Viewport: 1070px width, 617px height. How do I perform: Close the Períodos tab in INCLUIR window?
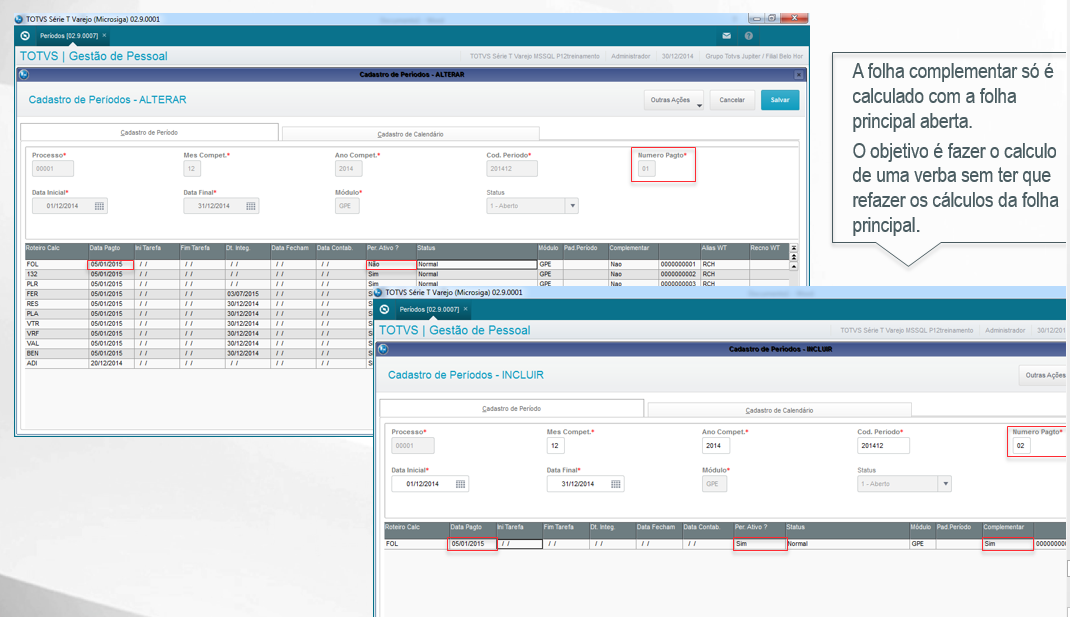465,309
